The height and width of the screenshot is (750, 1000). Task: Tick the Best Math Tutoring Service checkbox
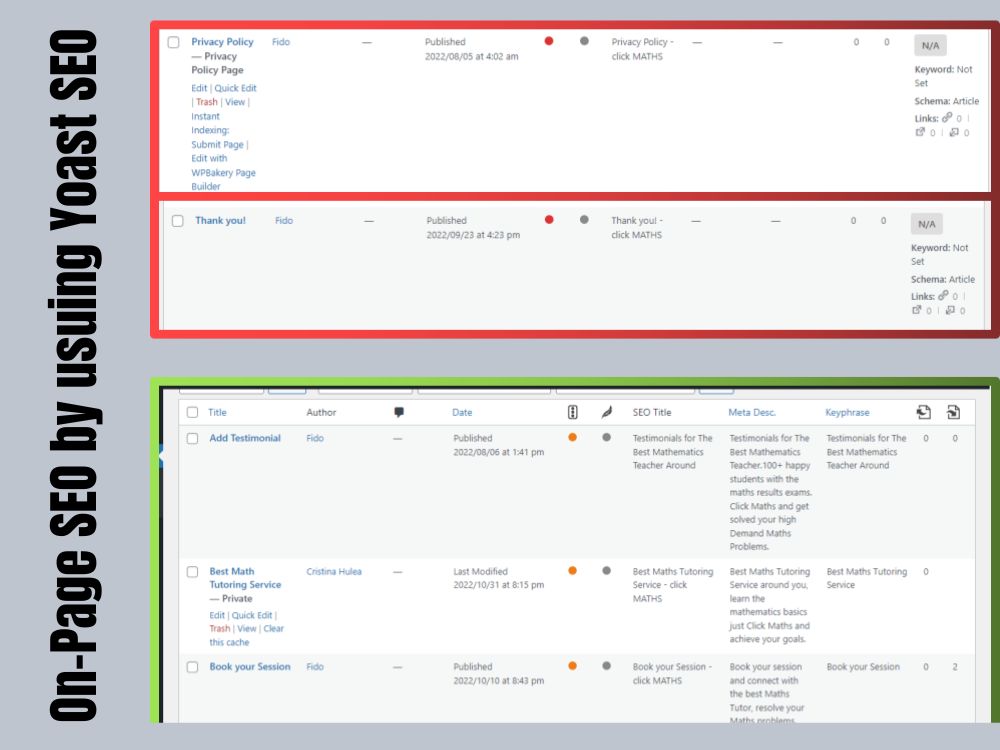(193, 571)
